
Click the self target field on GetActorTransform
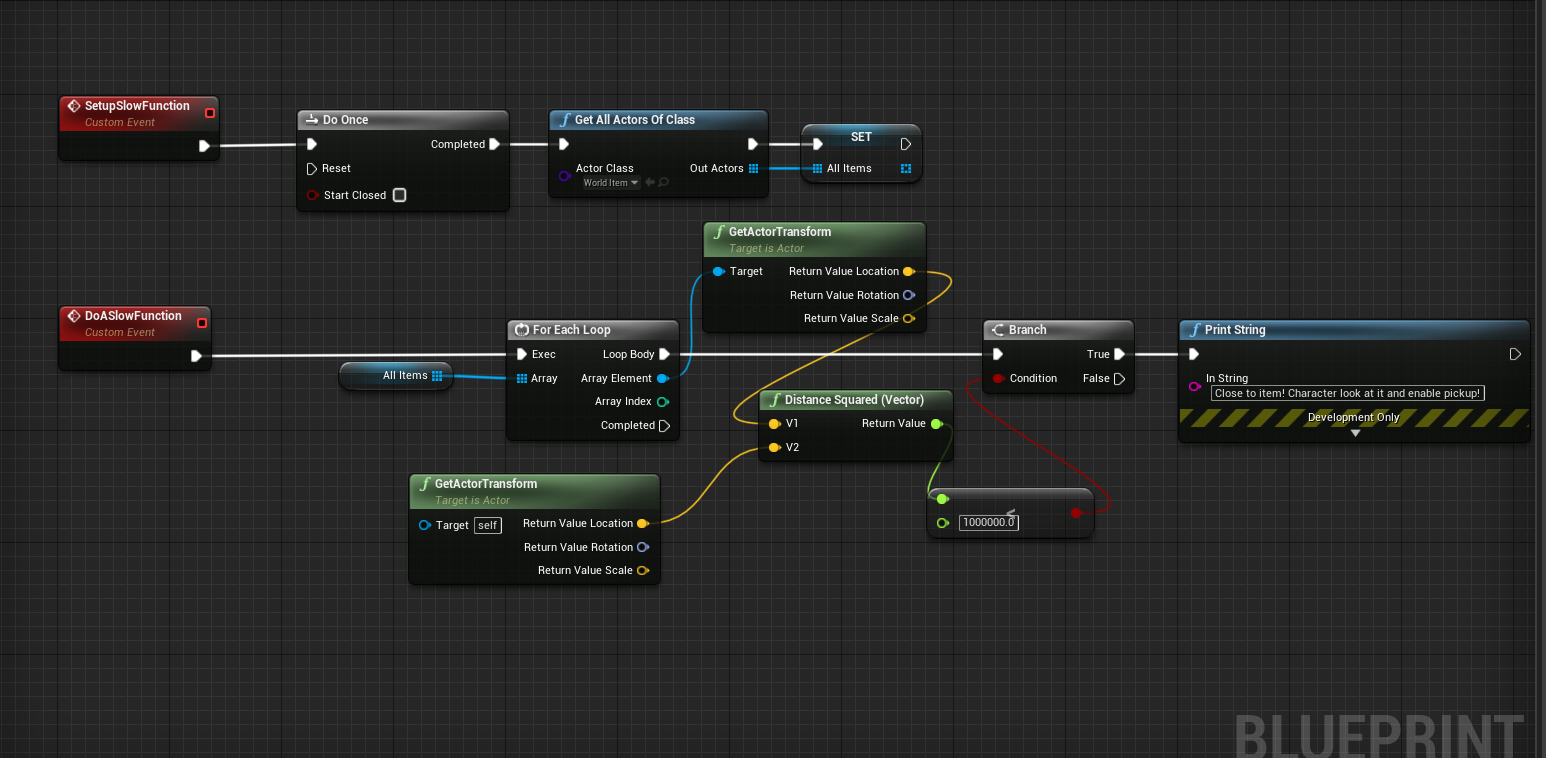487,525
